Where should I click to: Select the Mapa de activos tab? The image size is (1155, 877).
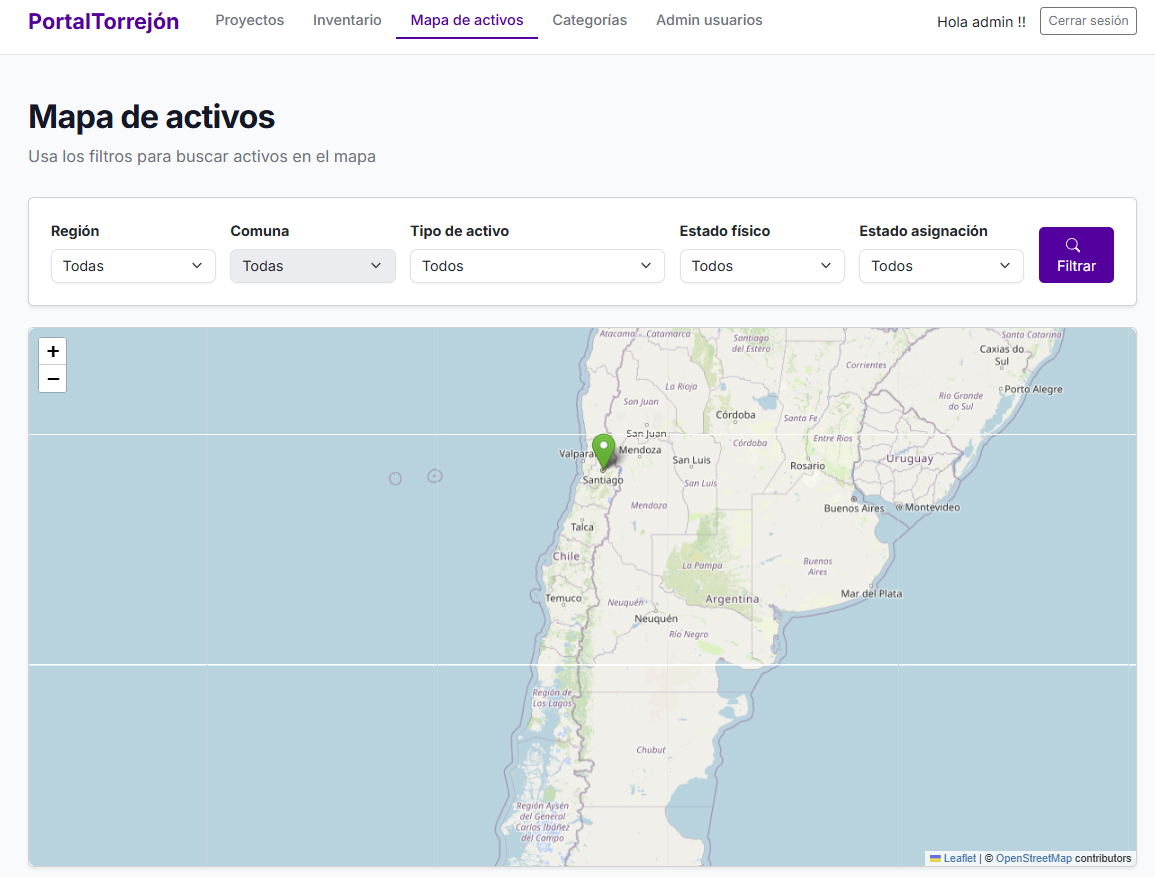pyautogui.click(x=466, y=20)
